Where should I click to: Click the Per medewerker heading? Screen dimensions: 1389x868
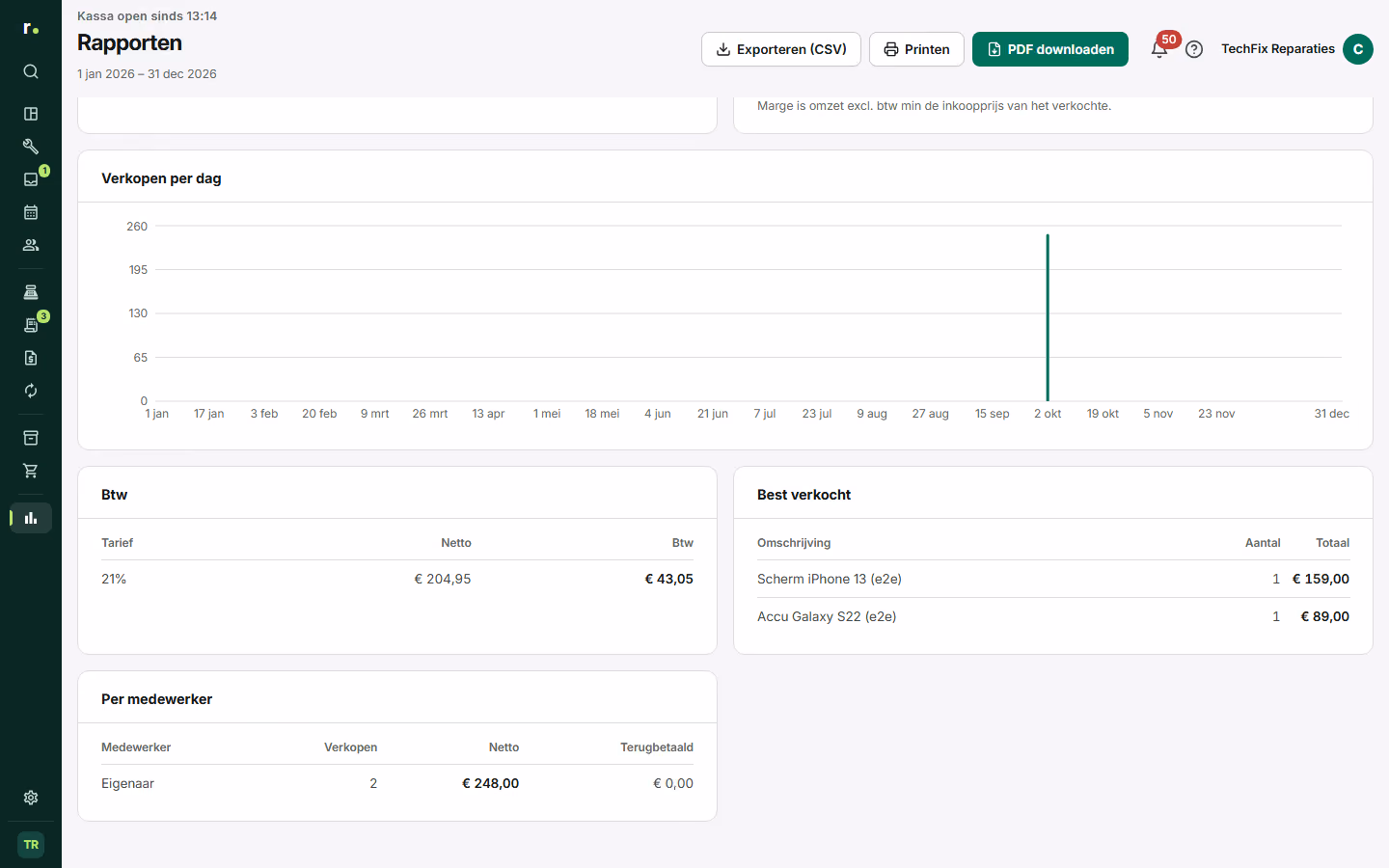pyautogui.click(x=156, y=699)
